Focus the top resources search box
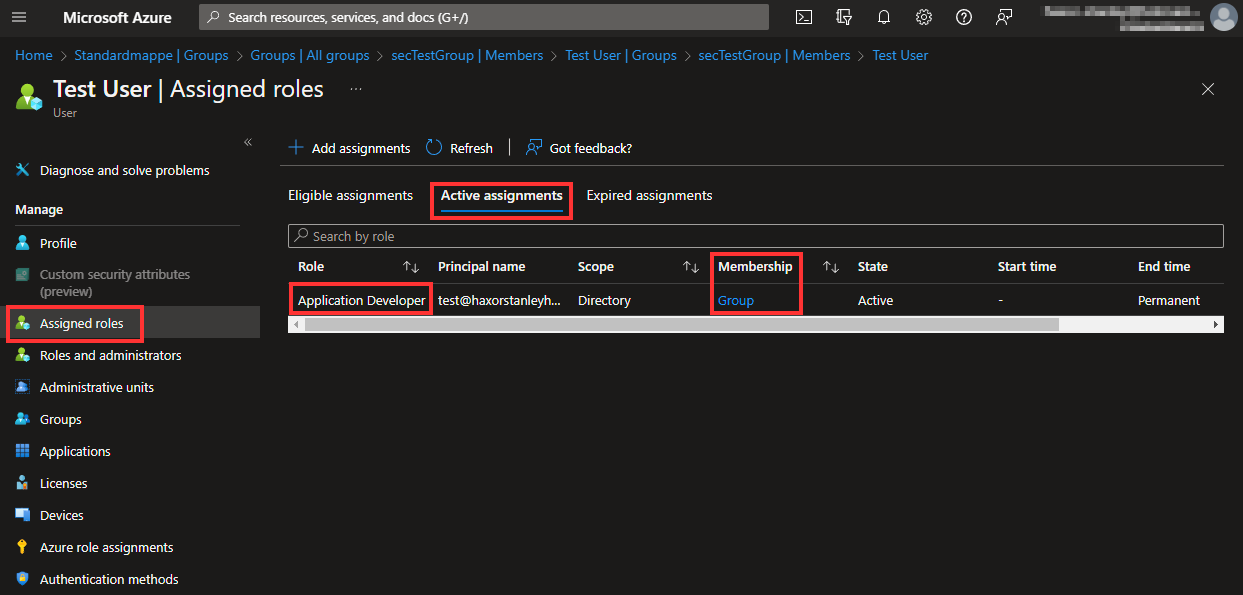Viewport: 1243px width, 595px height. point(484,17)
